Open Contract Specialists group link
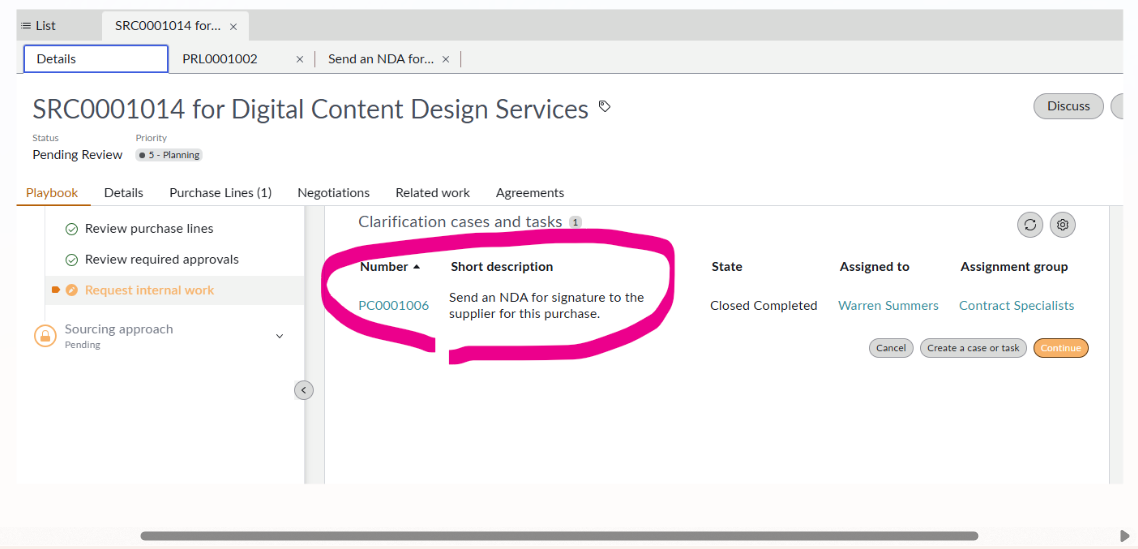1138x549 pixels. click(1016, 306)
